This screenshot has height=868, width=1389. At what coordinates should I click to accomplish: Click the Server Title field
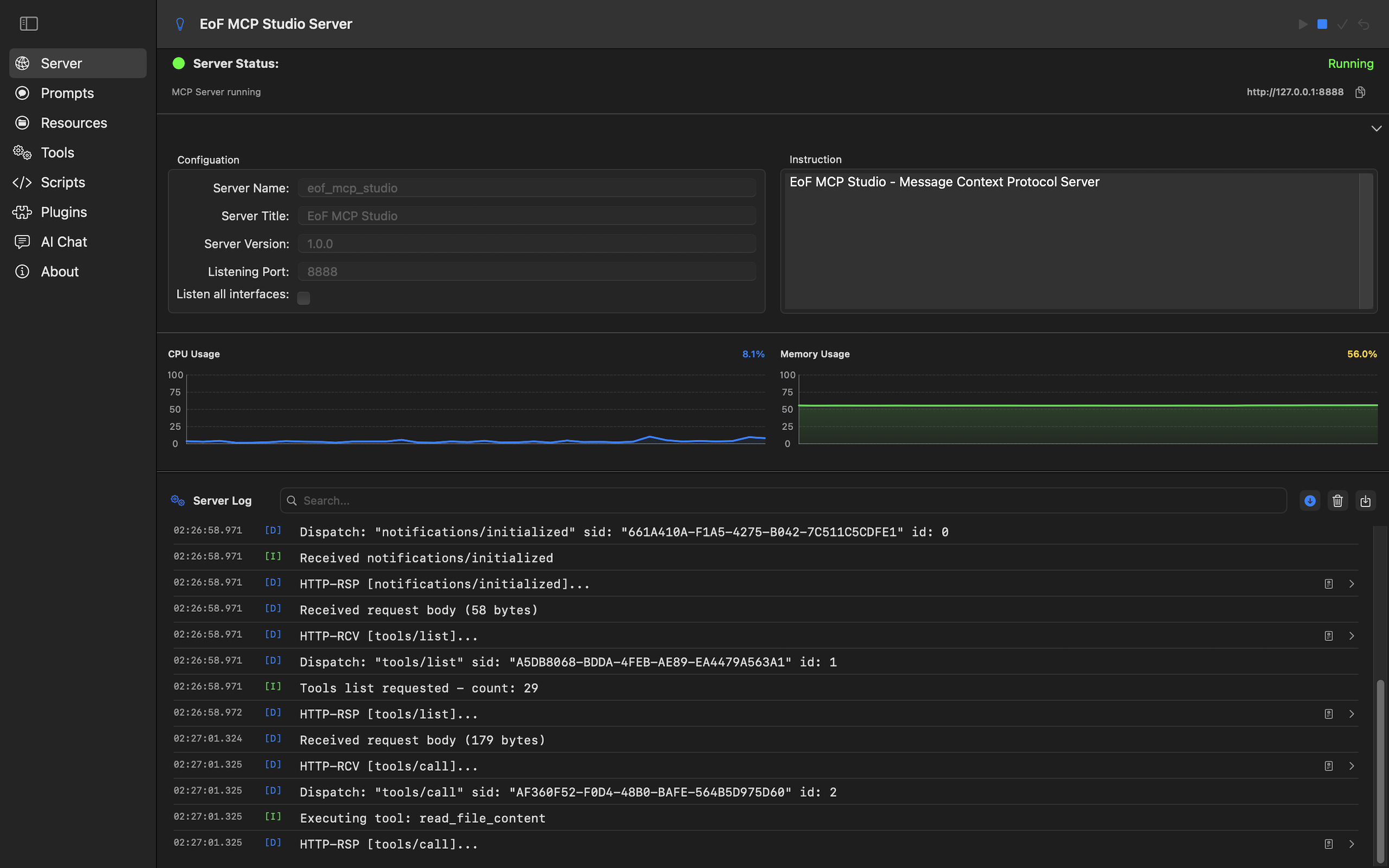(x=526, y=216)
